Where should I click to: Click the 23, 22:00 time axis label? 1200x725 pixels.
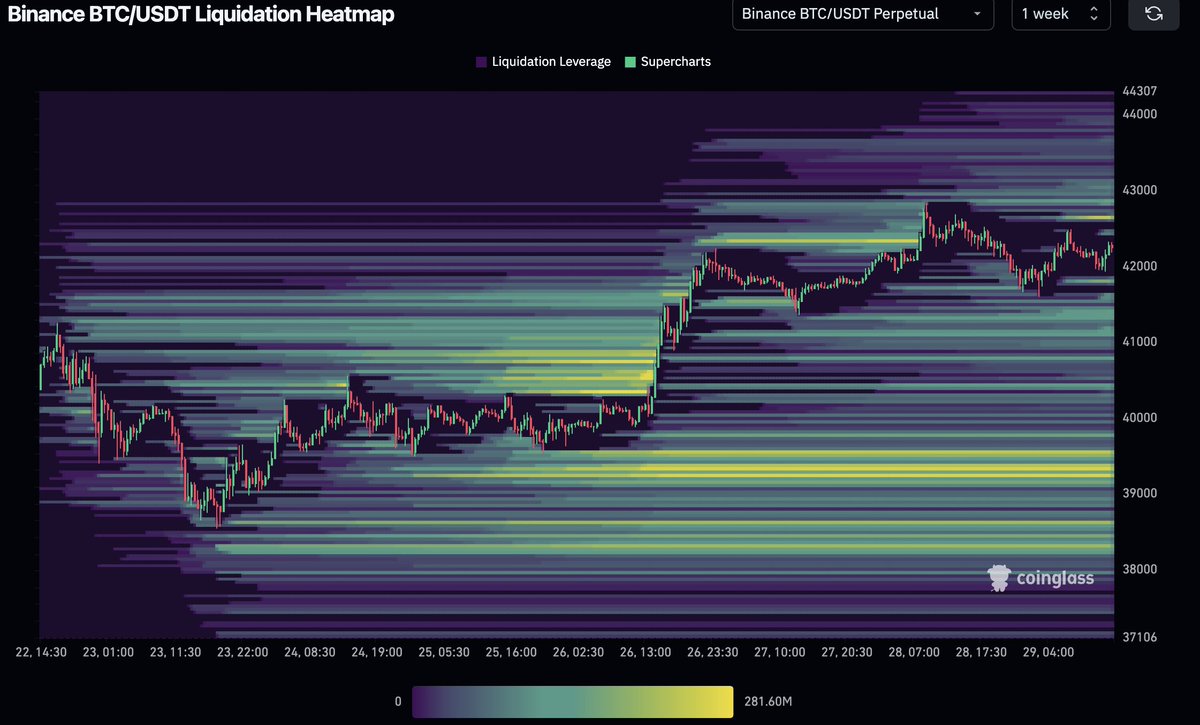242,652
